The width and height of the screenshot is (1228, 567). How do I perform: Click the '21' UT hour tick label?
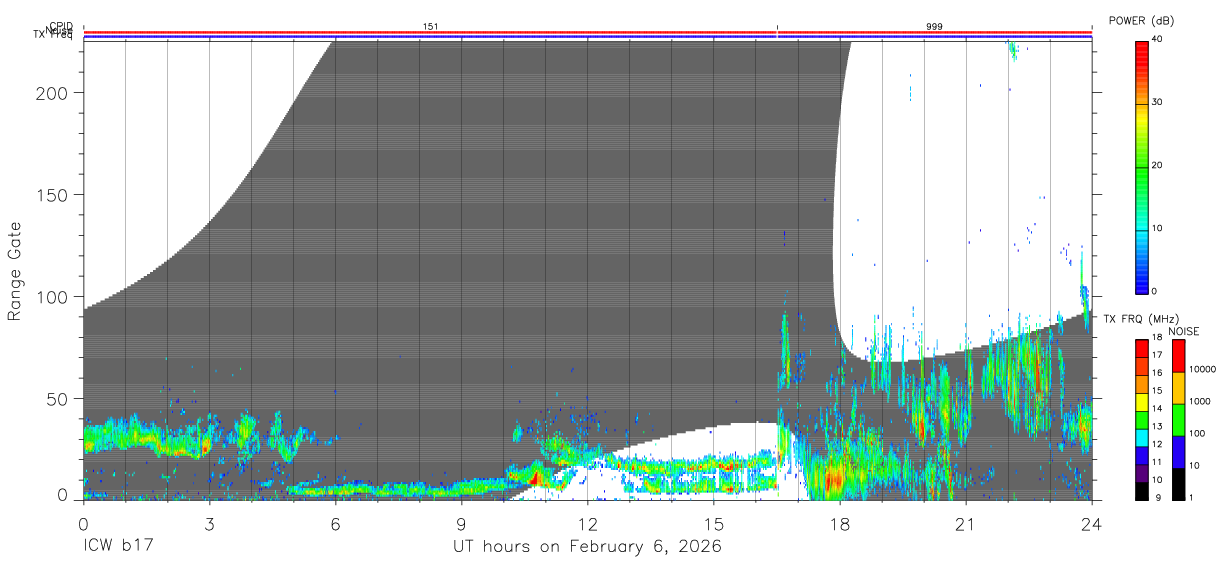[x=965, y=524]
